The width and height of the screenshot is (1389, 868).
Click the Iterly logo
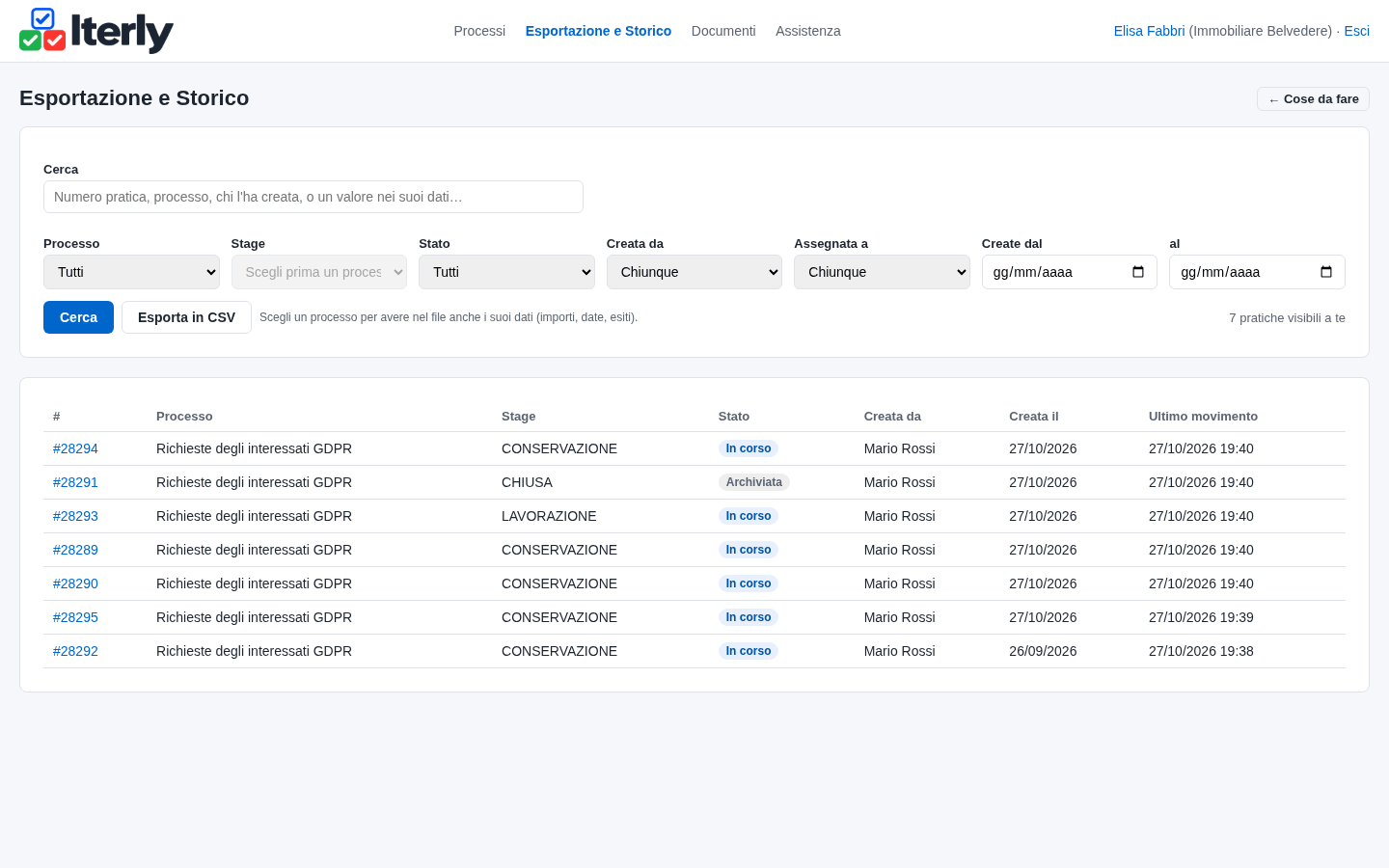(x=96, y=31)
